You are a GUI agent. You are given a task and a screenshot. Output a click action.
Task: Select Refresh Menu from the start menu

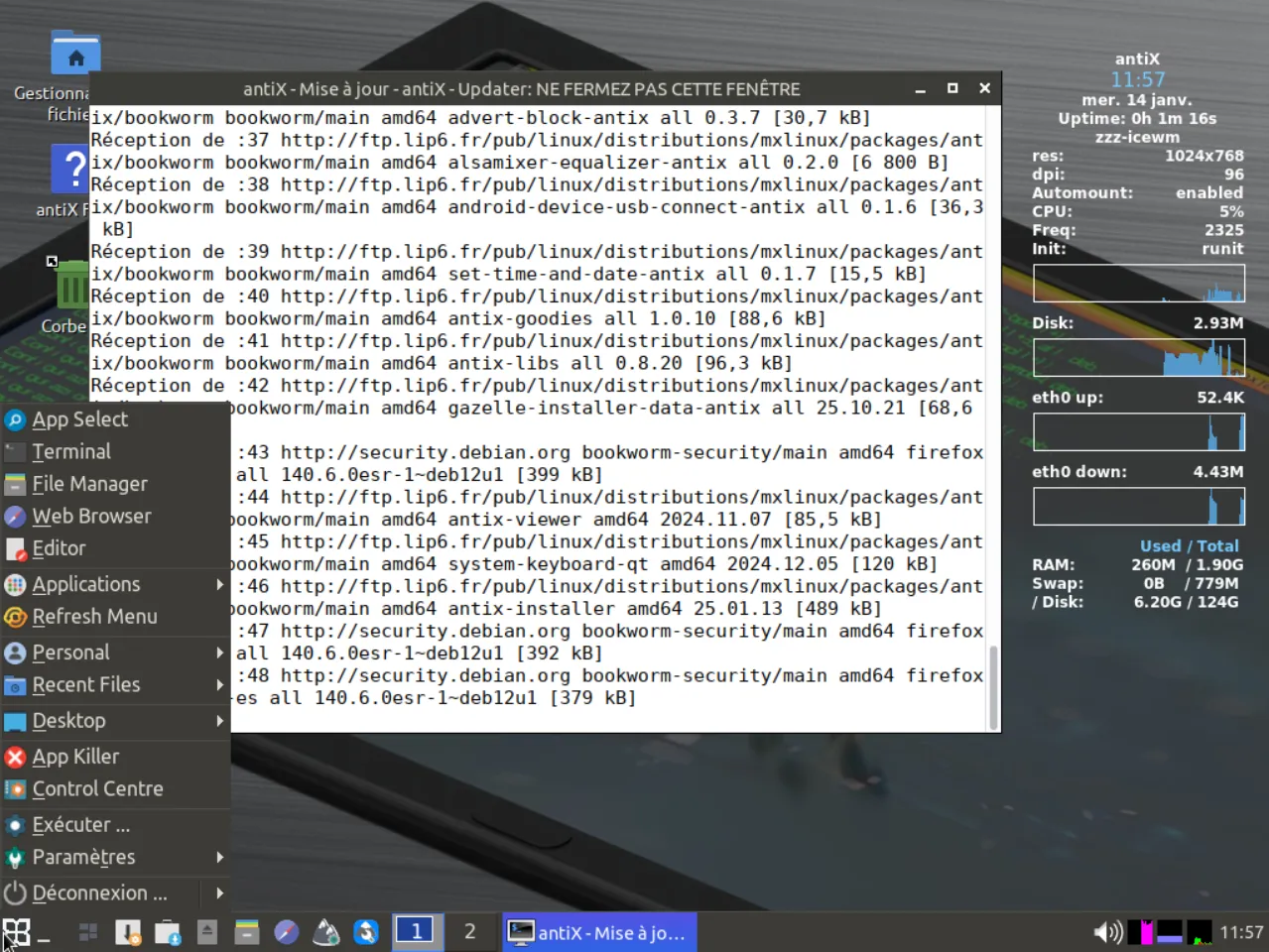coord(95,616)
